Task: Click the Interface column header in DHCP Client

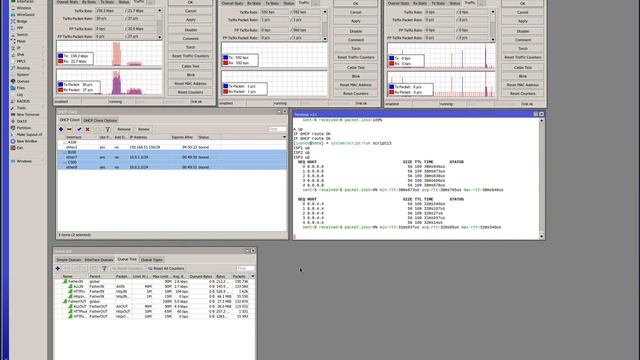Action: pyautogui.click(x=82, y=137)
